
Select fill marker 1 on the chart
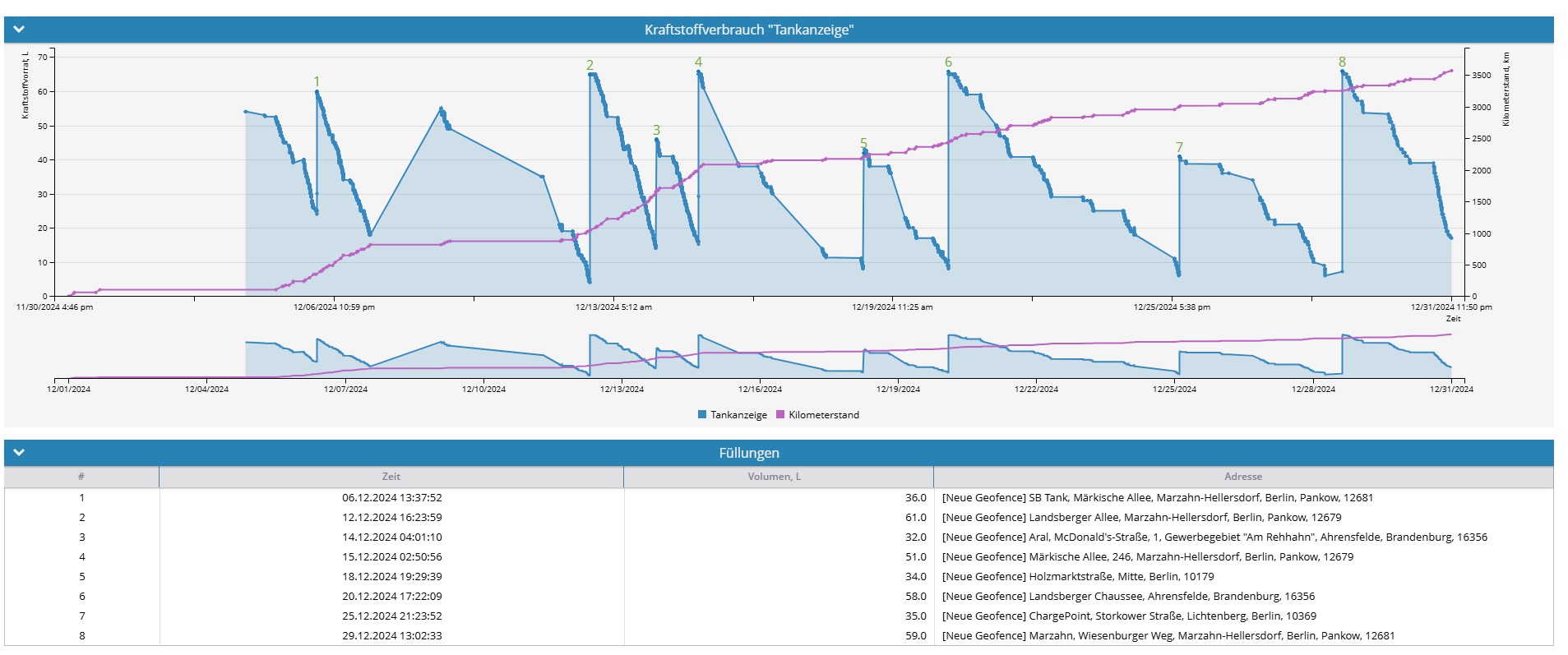pyautogui.click(x=317, y=82)
